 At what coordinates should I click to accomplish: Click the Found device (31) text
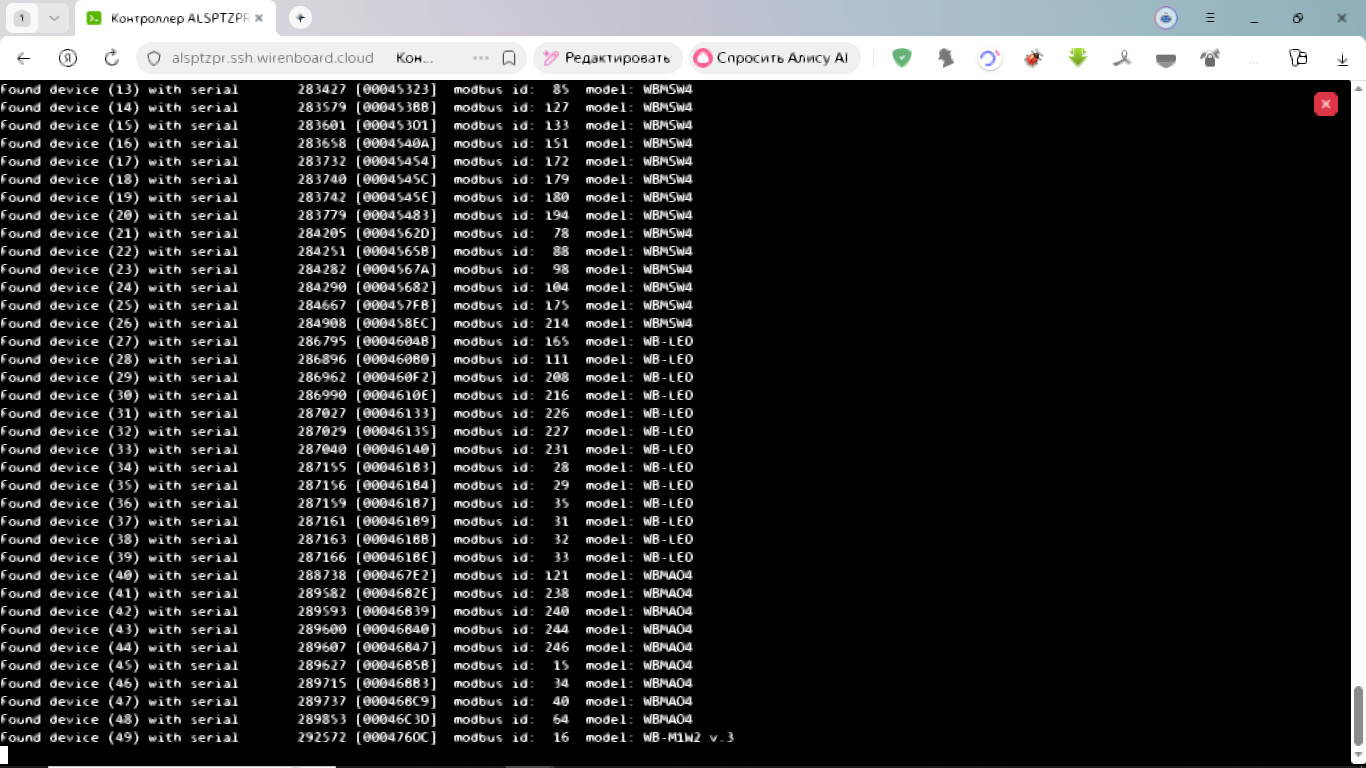point(70,413)
